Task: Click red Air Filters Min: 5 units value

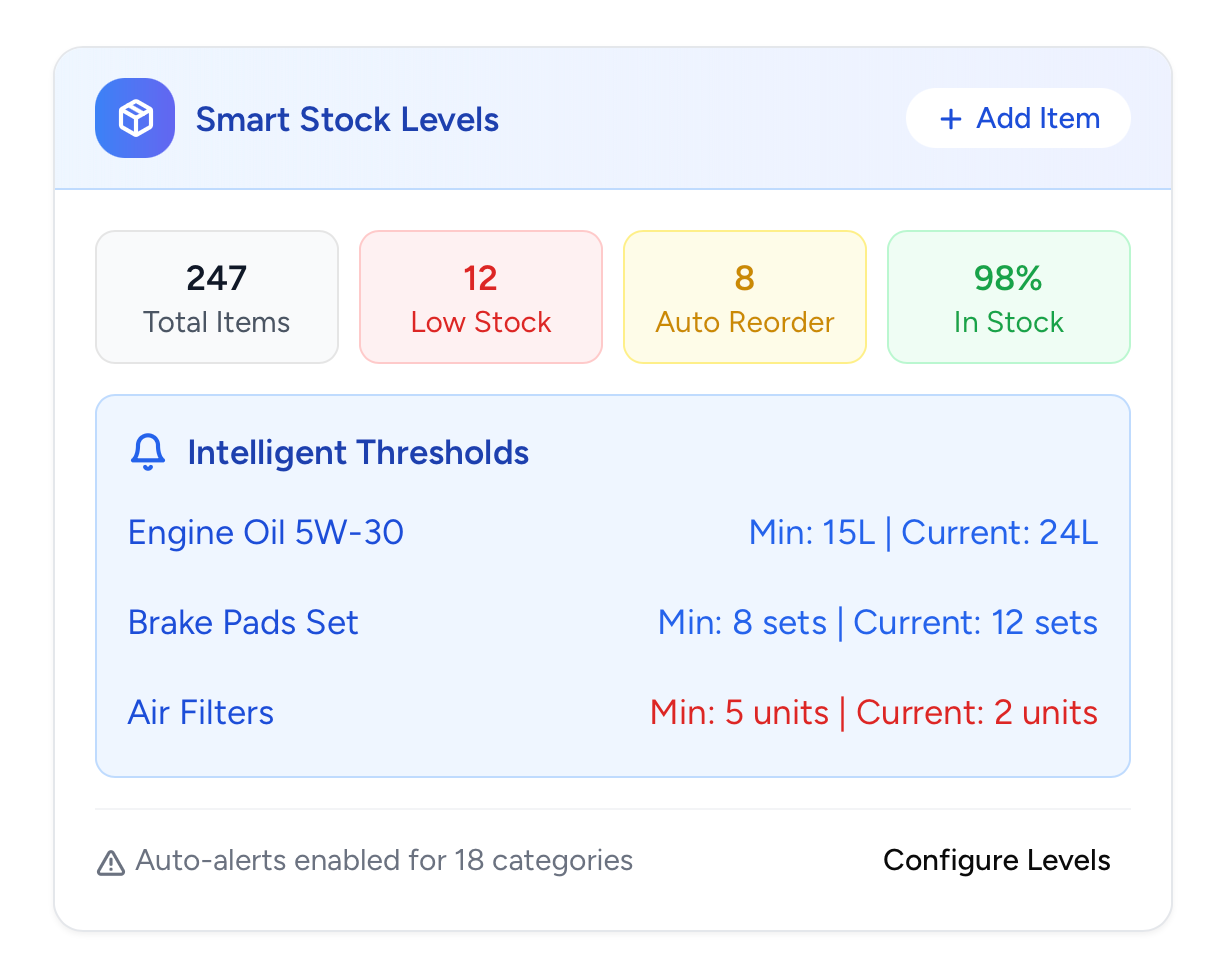Action: pyautogui.click(x=739, y=713)
